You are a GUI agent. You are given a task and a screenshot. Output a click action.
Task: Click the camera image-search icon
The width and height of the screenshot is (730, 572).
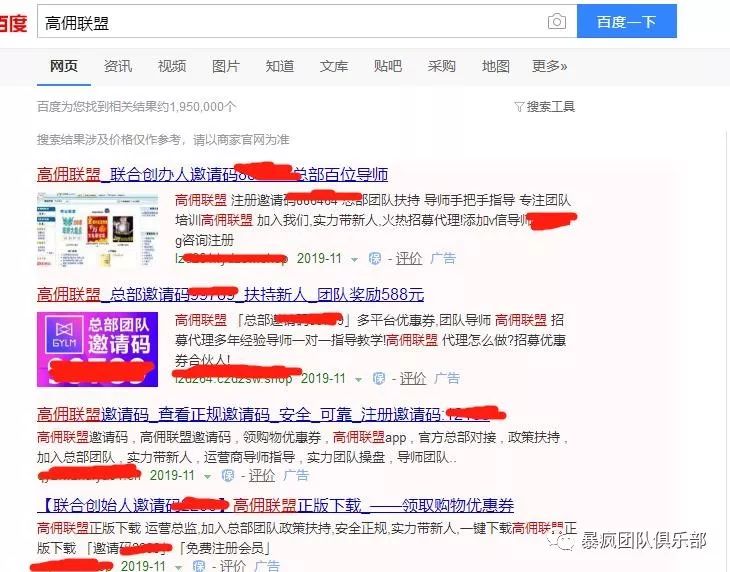tap(556, 21)
